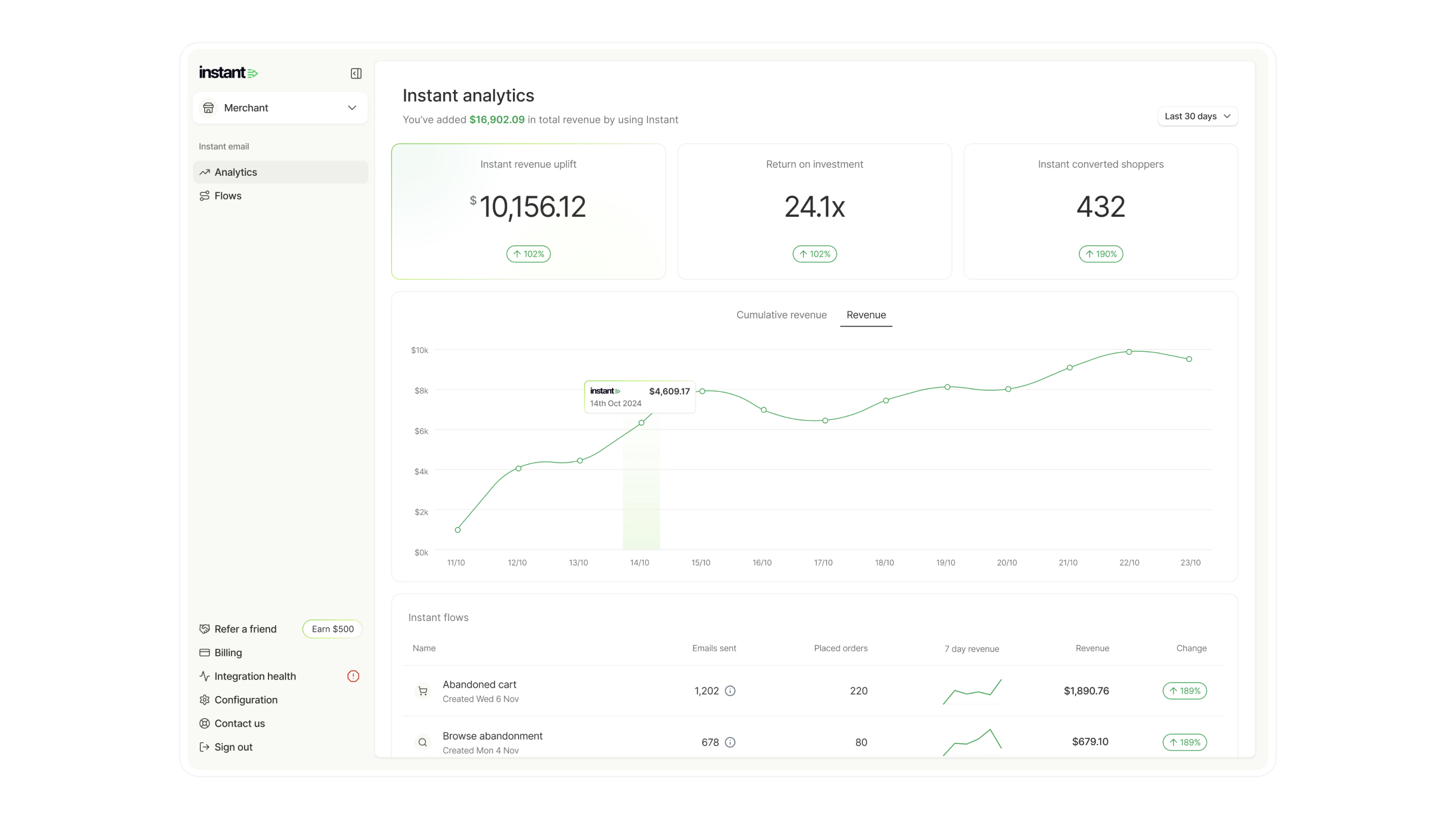Collapse the sidebar panel icon
Image resolution: width=1456 pixels, height=819 pixels.
(x=356, y=73)
